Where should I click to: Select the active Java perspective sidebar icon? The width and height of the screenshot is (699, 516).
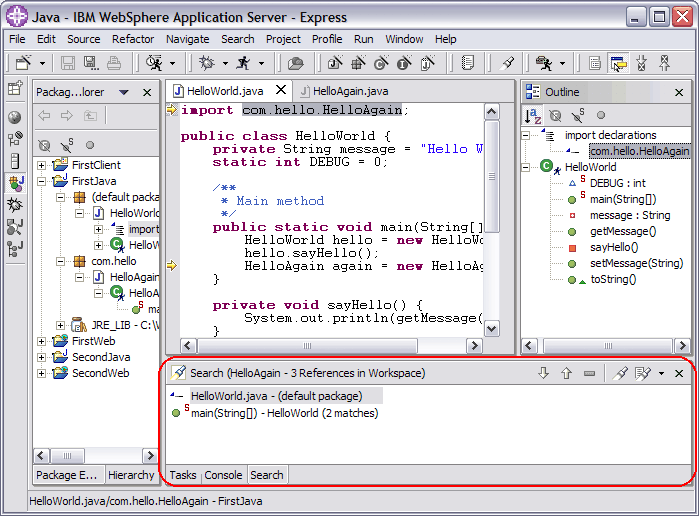[x=16, y=183]
